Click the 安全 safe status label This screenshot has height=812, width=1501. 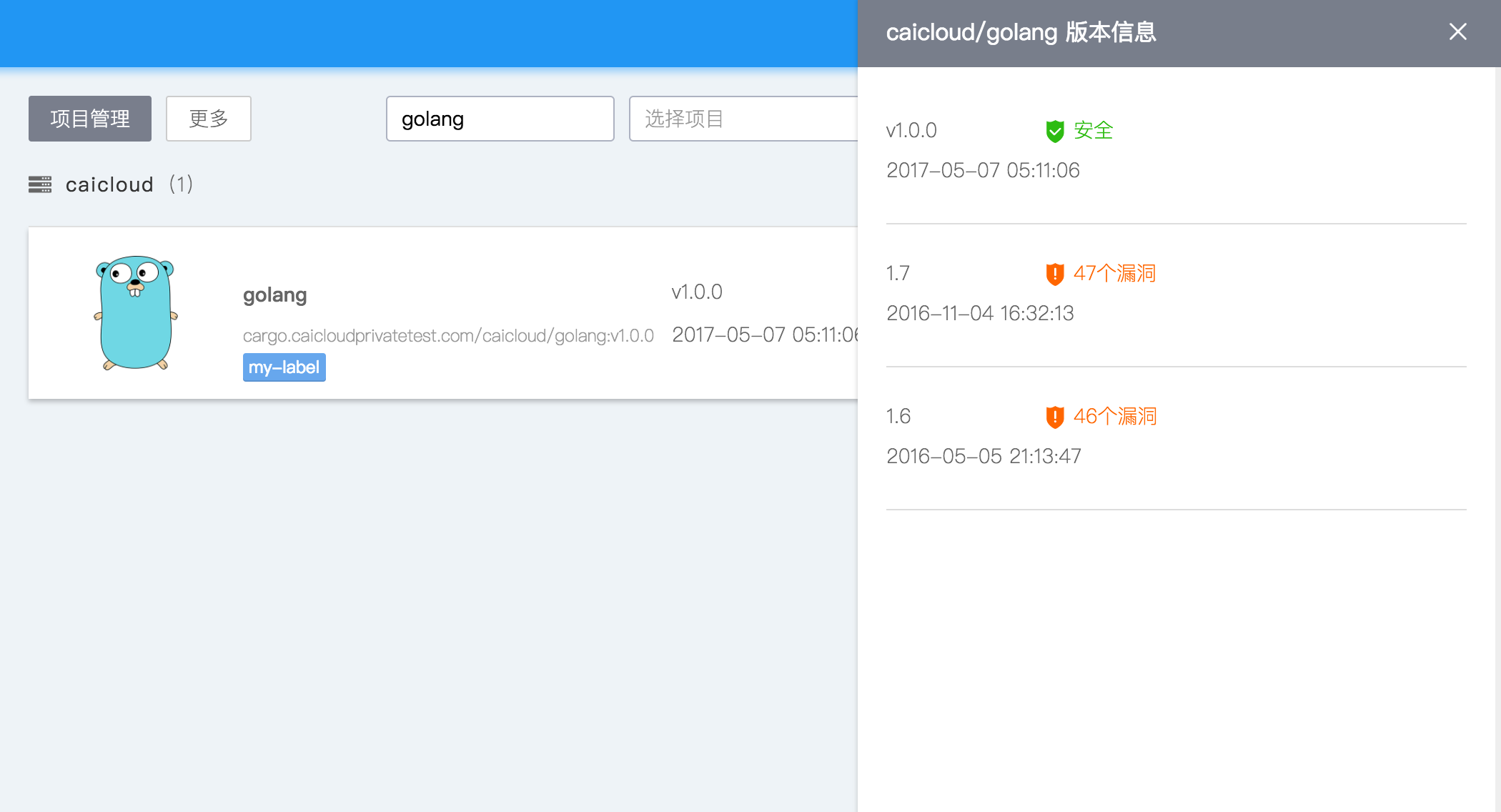point(1093,130)
